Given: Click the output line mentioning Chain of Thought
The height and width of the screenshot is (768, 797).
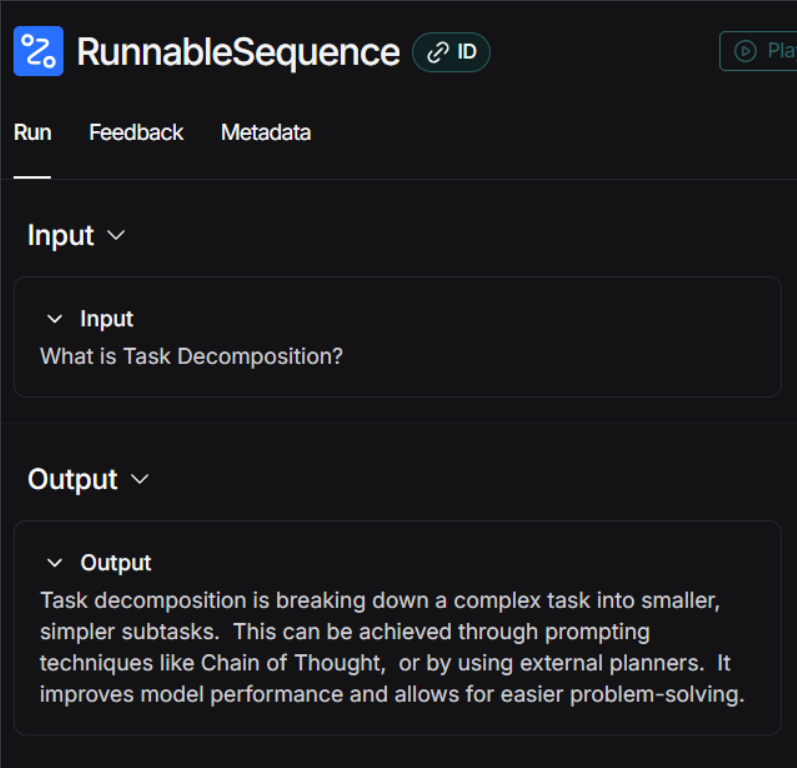Looking at the screenshot, I should 385,663.
